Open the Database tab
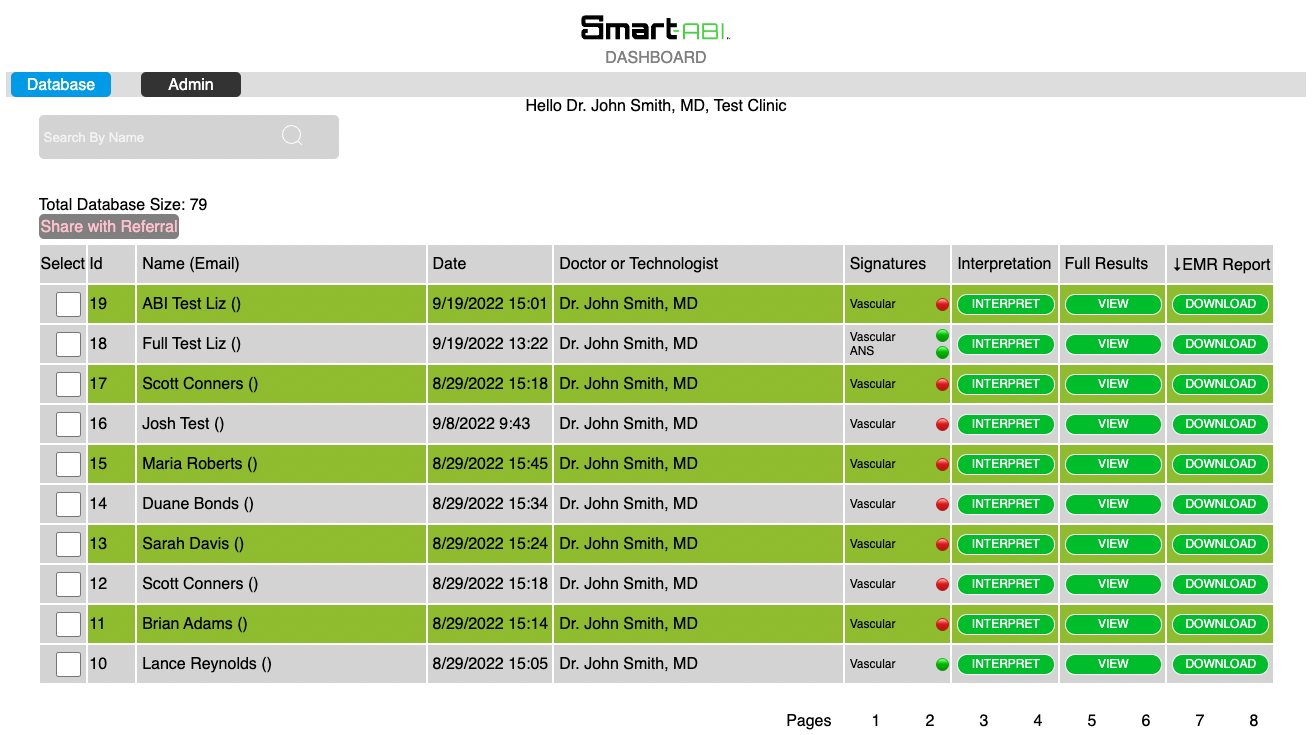This screenshot has width=1316, height=735. pos(61,85)
